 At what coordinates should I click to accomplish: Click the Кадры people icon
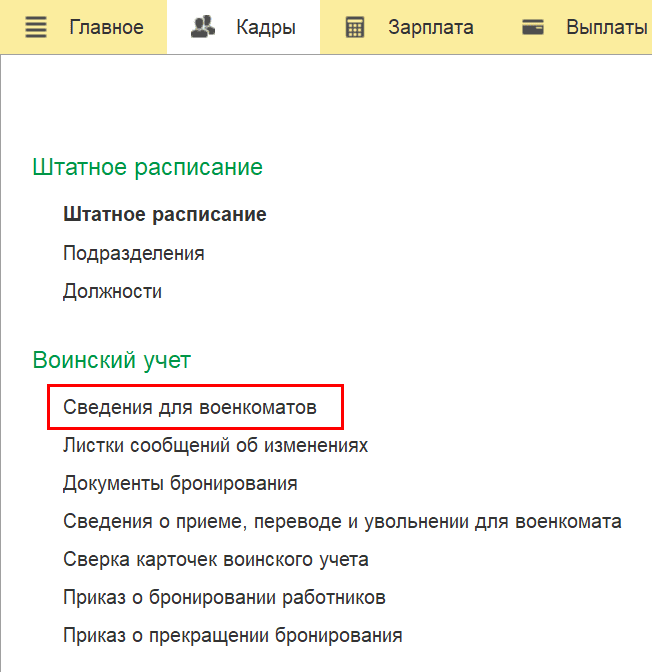[x=203, y=27]
